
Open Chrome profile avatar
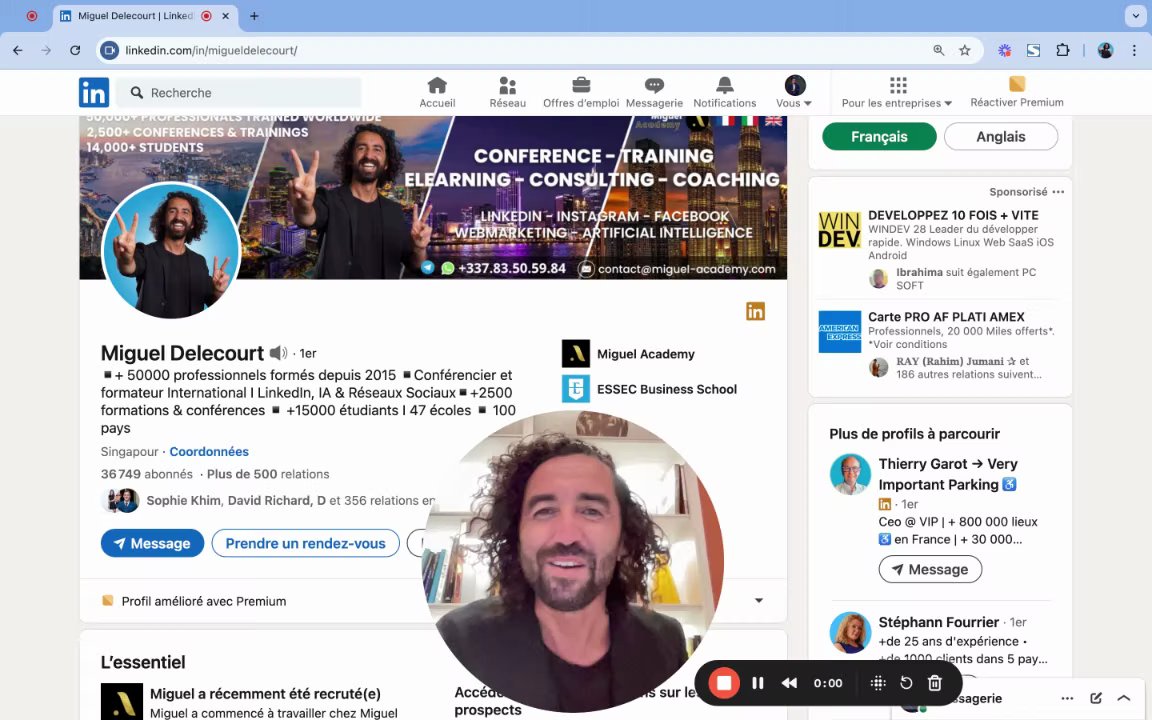coord(1105,51)
